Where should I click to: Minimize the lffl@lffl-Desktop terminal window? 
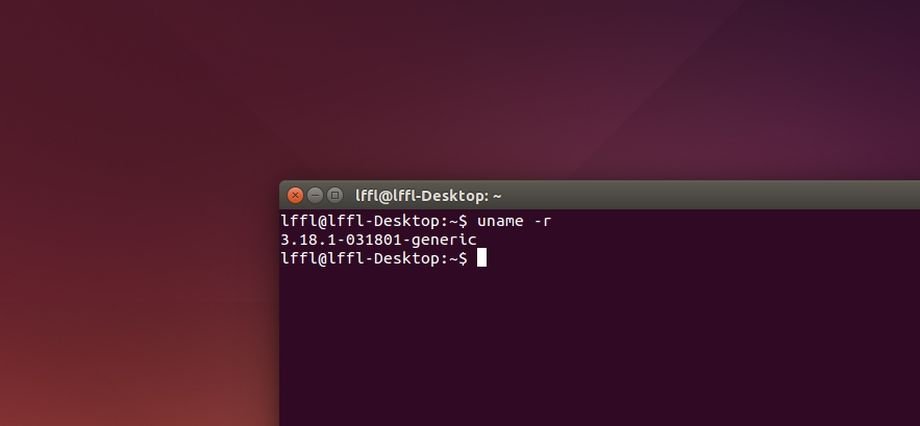click(x=315, y=195)
